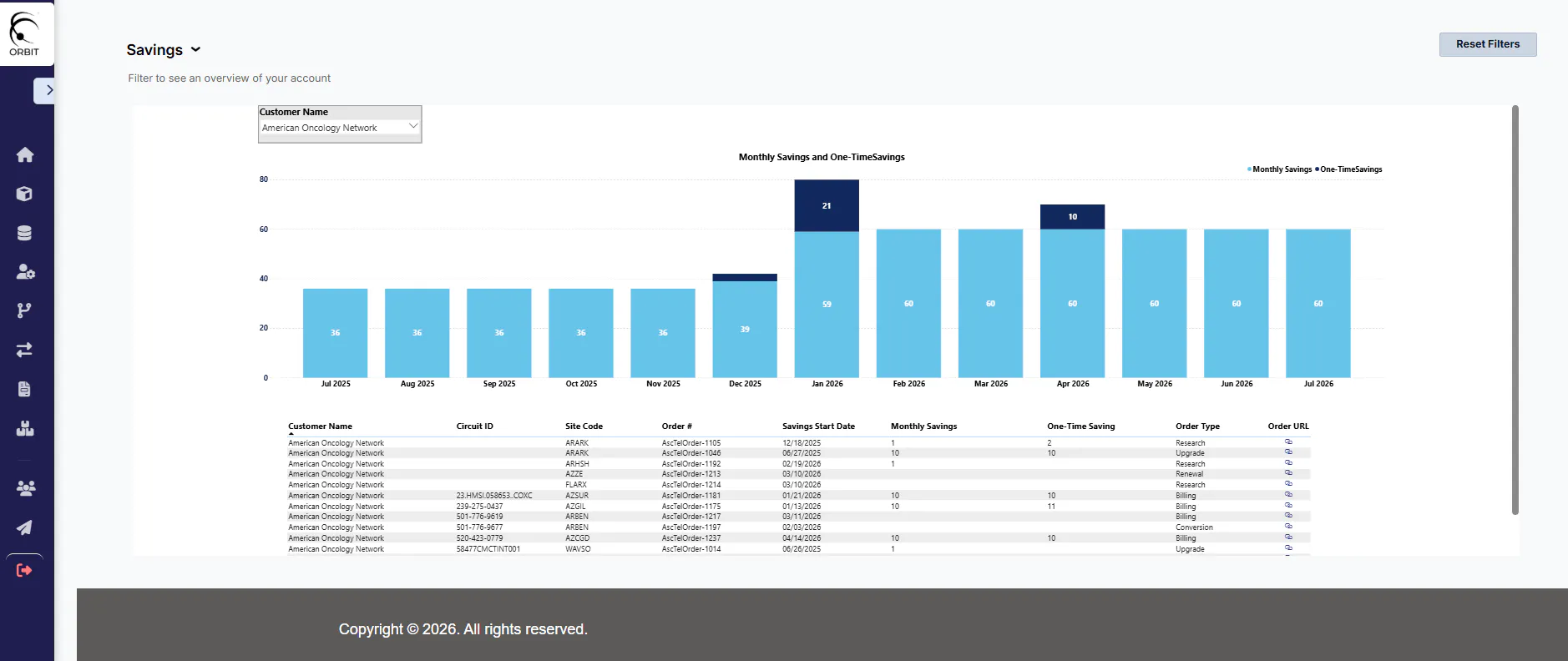Select Renewal order type cell
Viewport: 1568px width, 661px height.
[x=1190, y=474]
